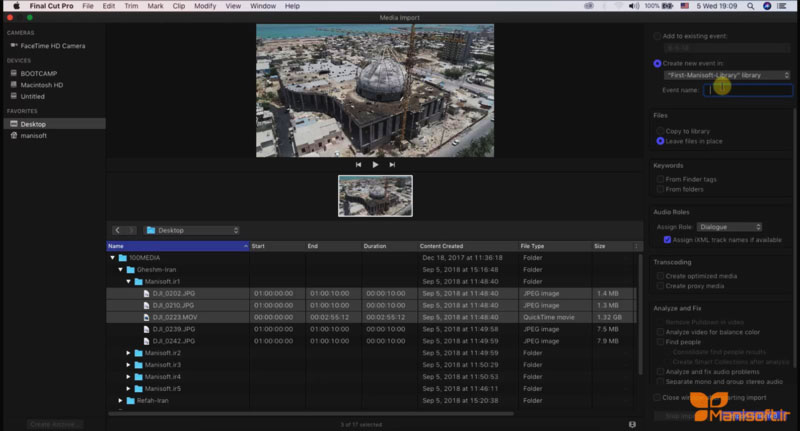
Task: Open the Clip menu
Action: 179,6
